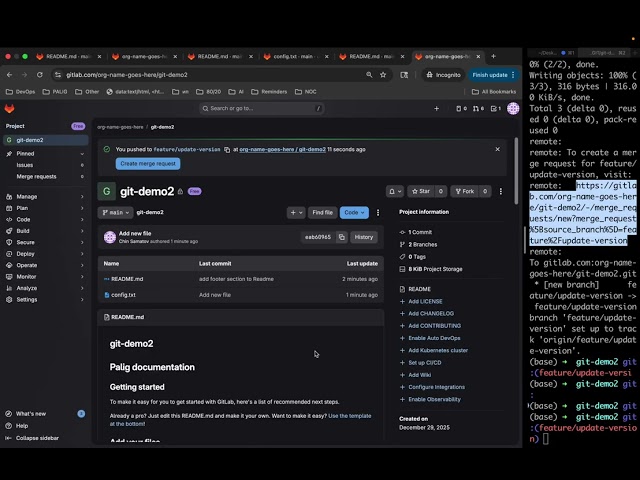
Task: Open the issues counter icon in header
Action: pyautogui.click(x=461, y=109)
